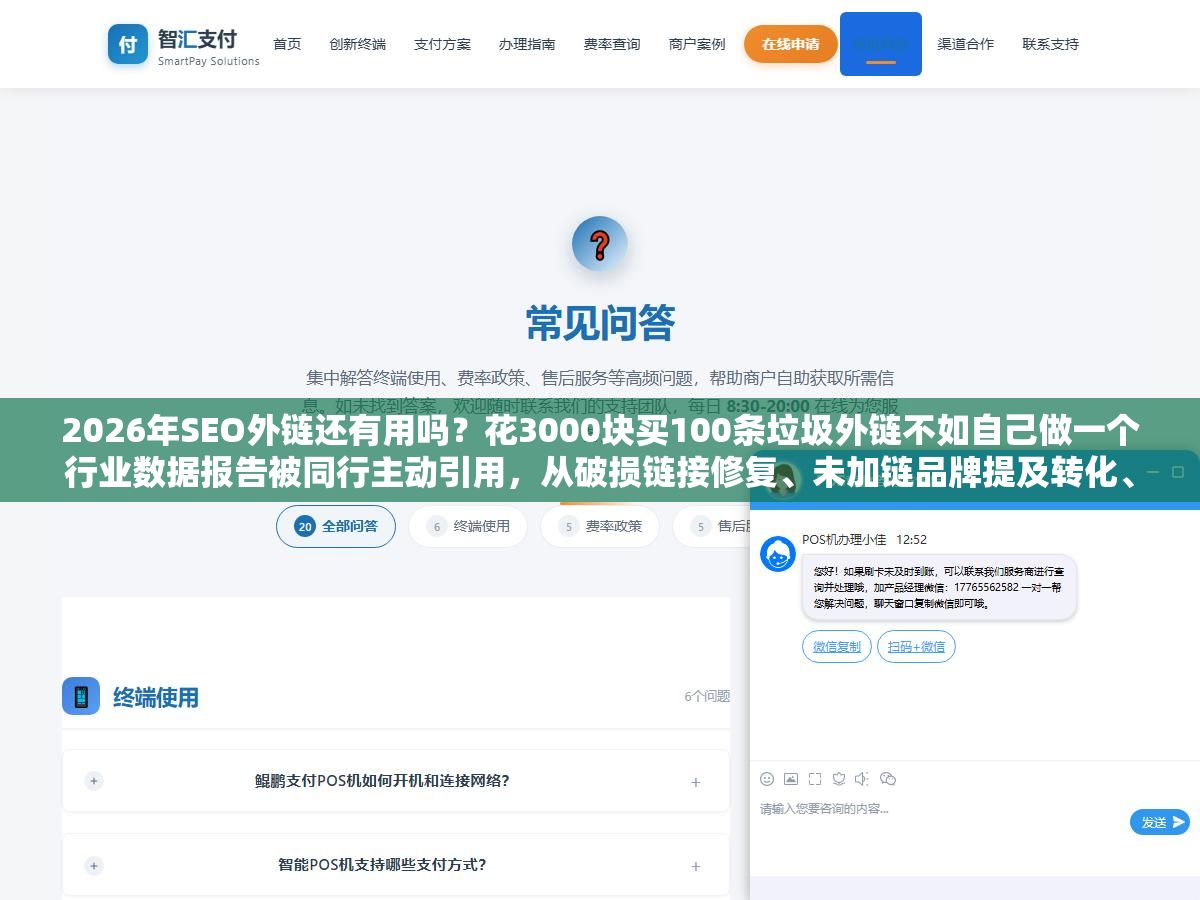Click the WeChat icon in chat toolbar

[x=888, y=779]
